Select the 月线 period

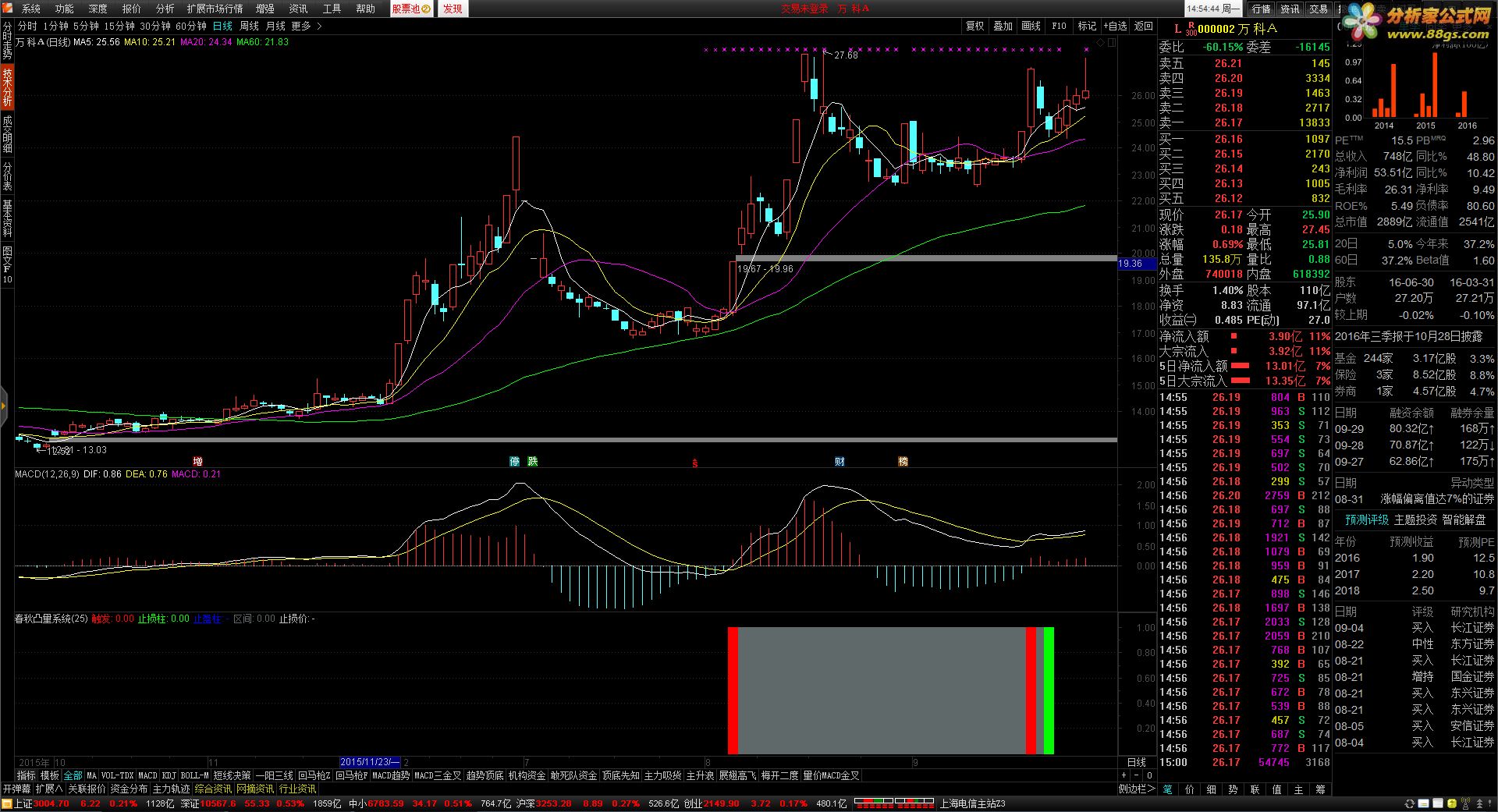click(x=275, y=26)
